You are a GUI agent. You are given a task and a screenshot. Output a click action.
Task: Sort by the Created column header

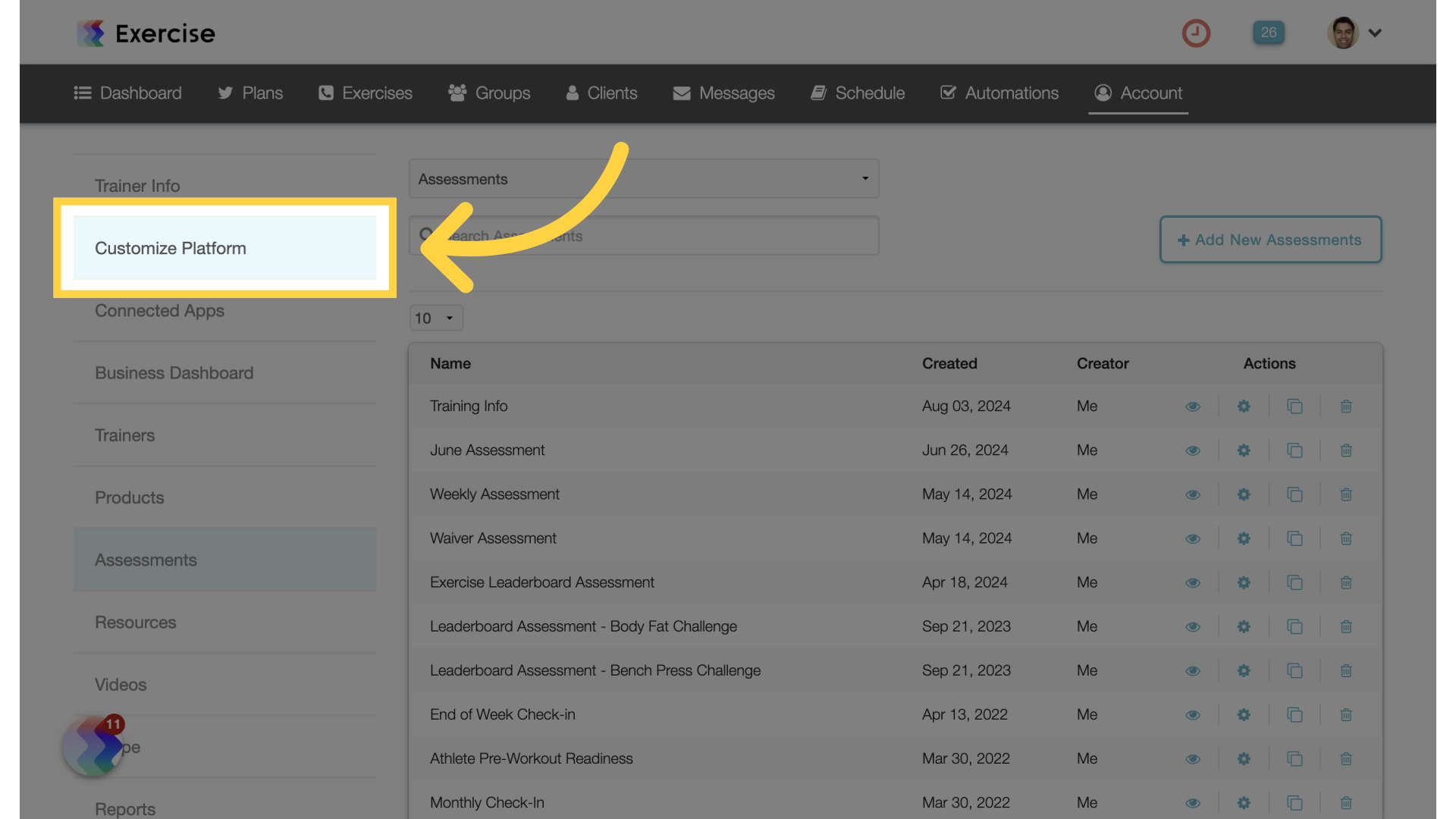click(x=949, y=363)
